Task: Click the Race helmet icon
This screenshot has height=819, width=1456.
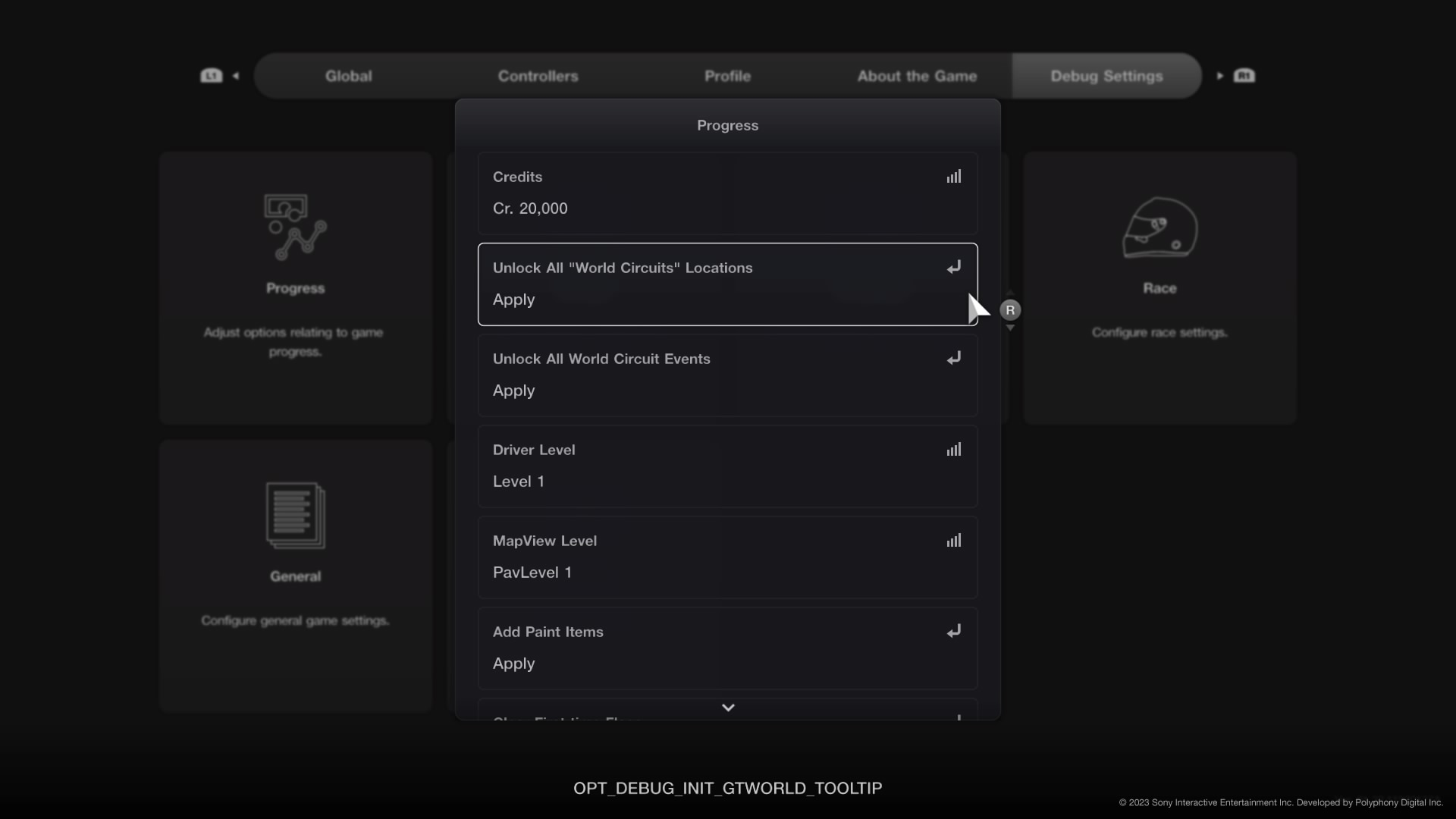Action: (1159, 227)
